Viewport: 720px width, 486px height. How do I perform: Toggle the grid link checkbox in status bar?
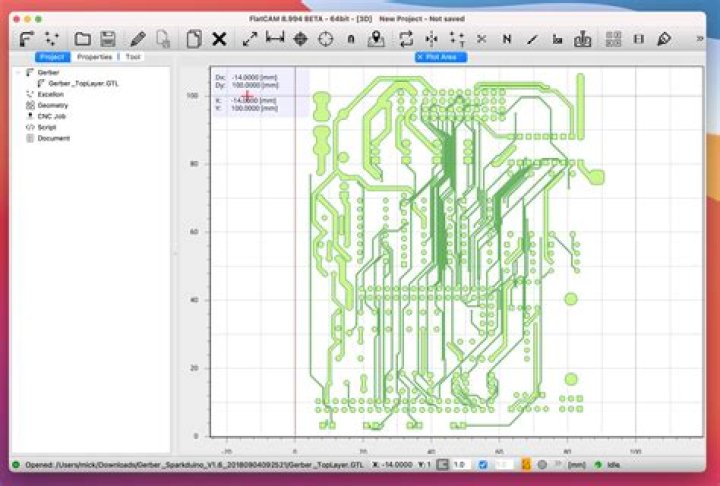pos(483,465)
